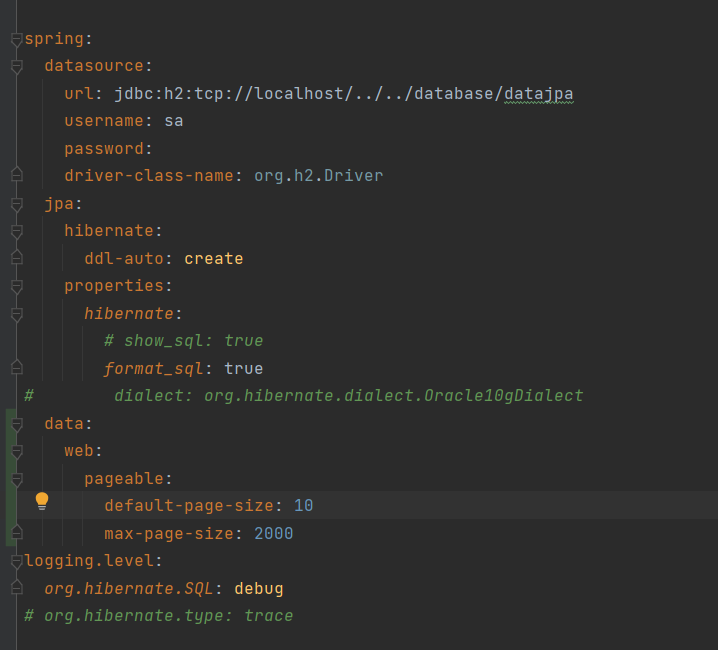Image resolution: width=718 pixels, height=650 pixels.
Task: Click the 'default-page-size' key text
Action: coord(189,506)
